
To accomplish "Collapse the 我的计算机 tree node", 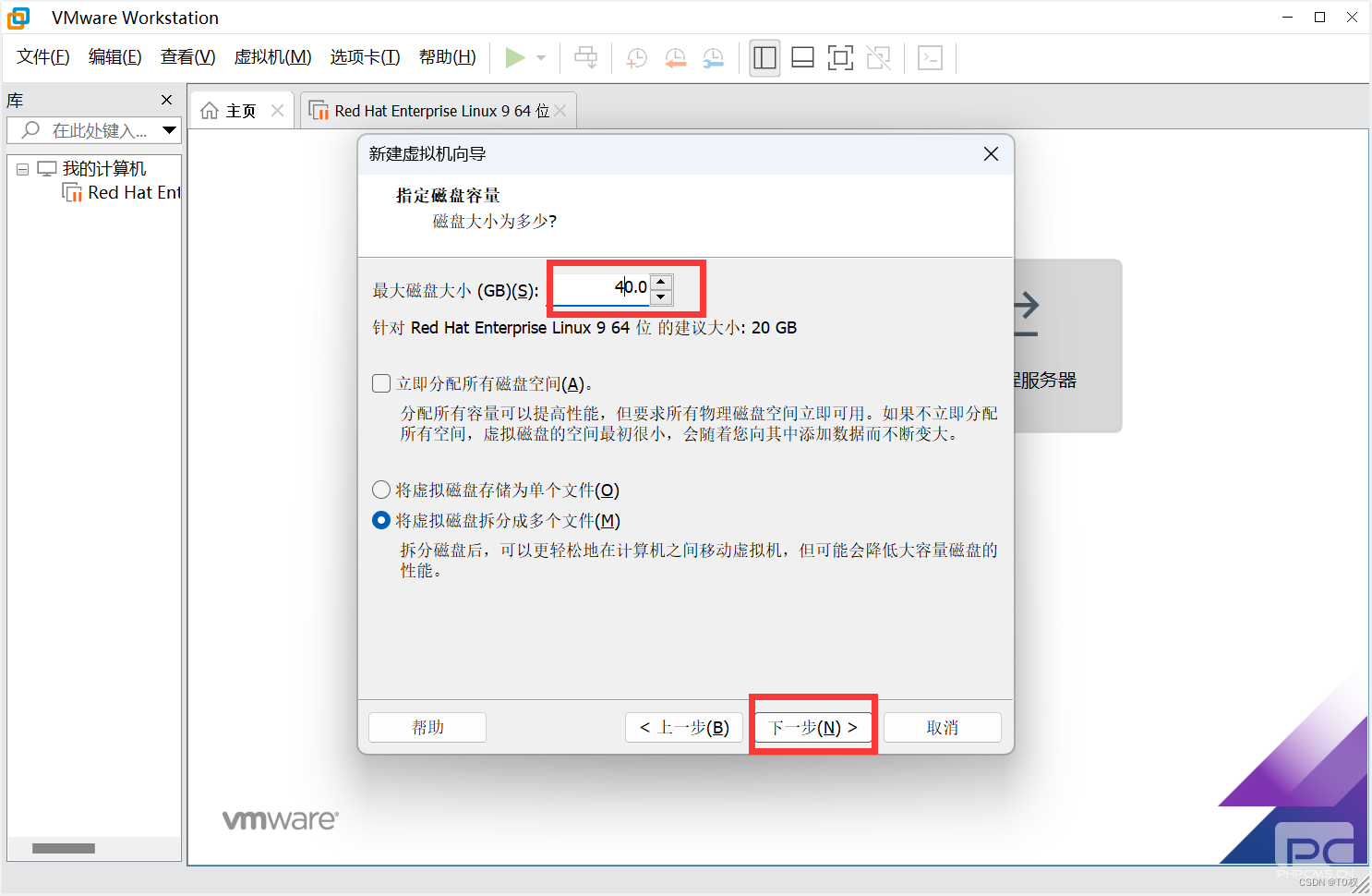I will click(23, 169).
